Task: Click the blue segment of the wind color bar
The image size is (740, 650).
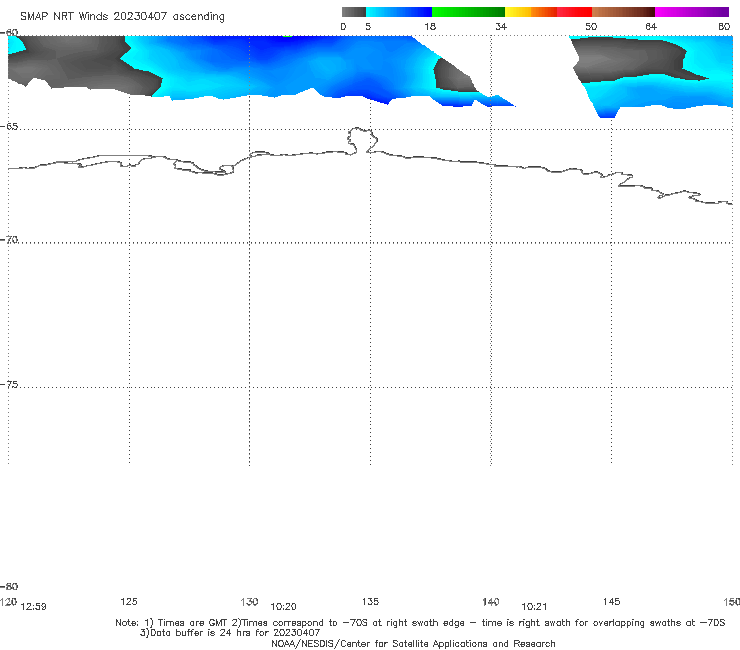Action: (399, 12)
